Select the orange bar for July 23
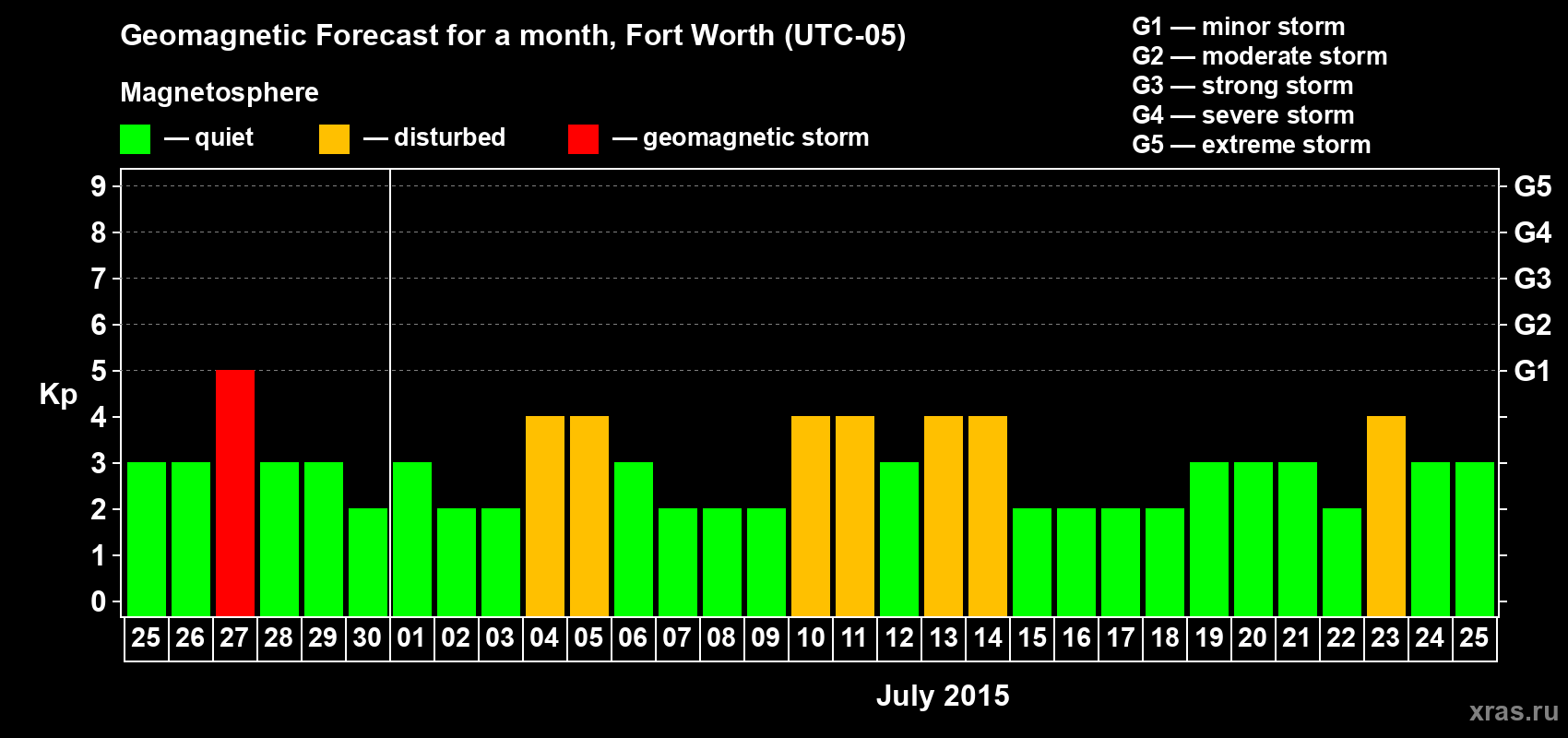 tap(1386, 517)
